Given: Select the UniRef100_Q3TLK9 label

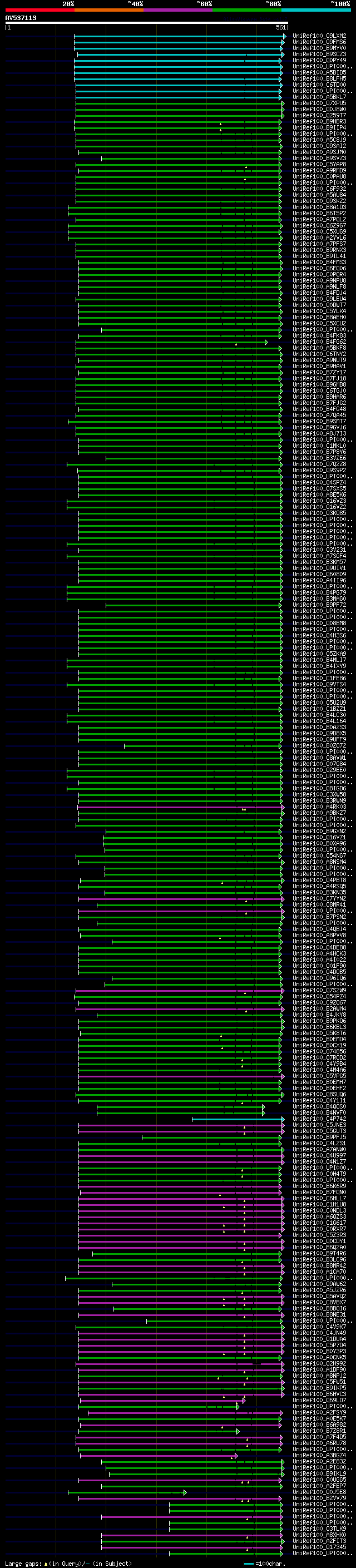Looking at the screenshot, I should pyautogui.click(x=319, y=1529).
